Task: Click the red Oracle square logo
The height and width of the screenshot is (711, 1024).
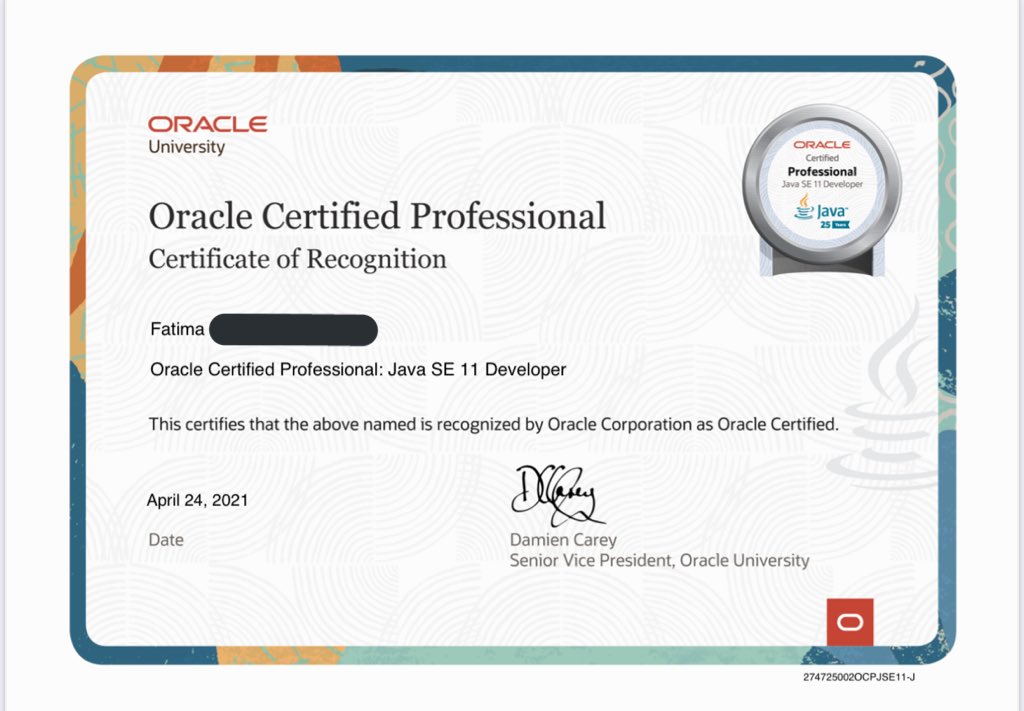Action: pyautogui.click(x=850, y=622)
